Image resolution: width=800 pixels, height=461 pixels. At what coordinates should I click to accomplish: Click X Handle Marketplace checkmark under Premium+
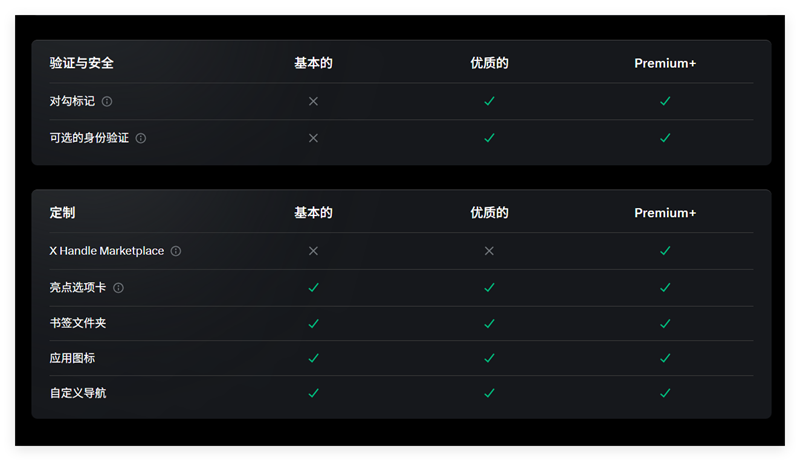665,251
